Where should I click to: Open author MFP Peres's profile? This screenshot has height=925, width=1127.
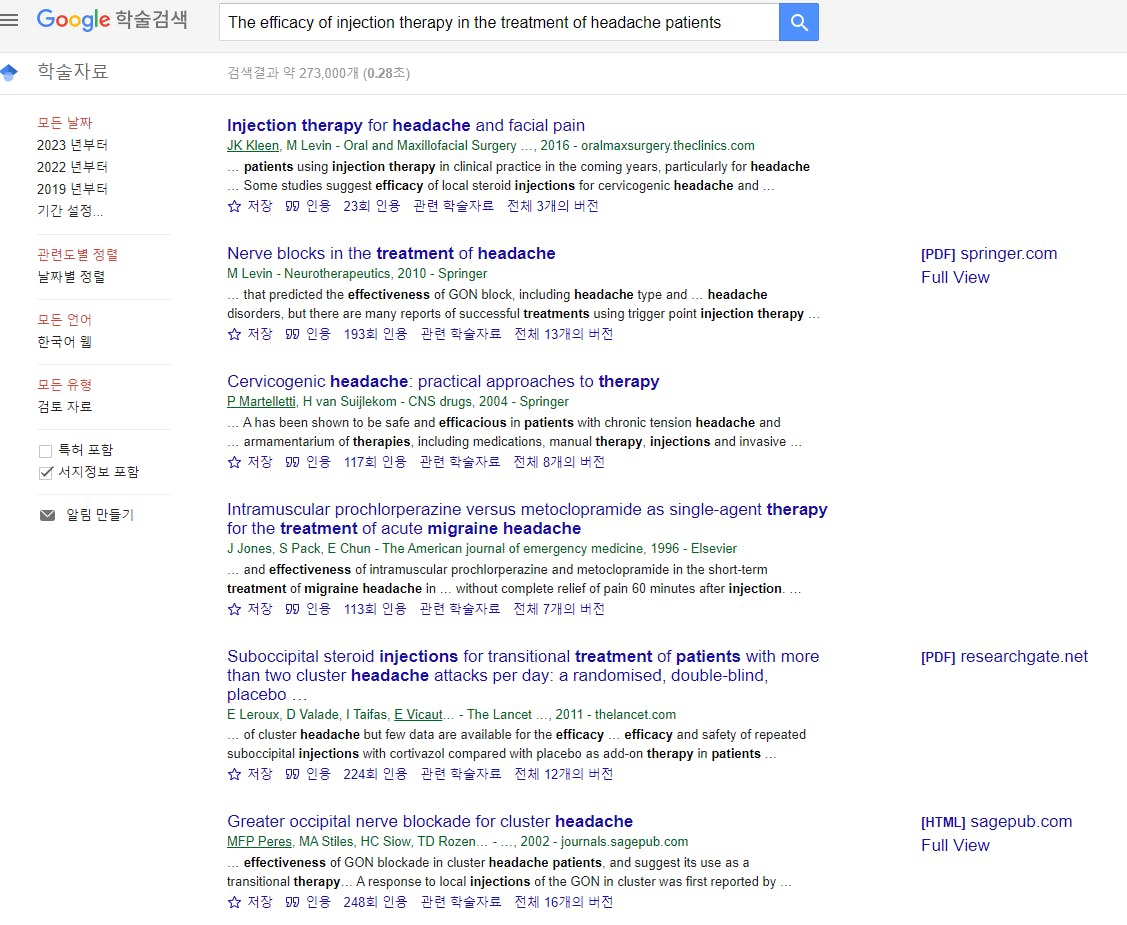(259, 842)
